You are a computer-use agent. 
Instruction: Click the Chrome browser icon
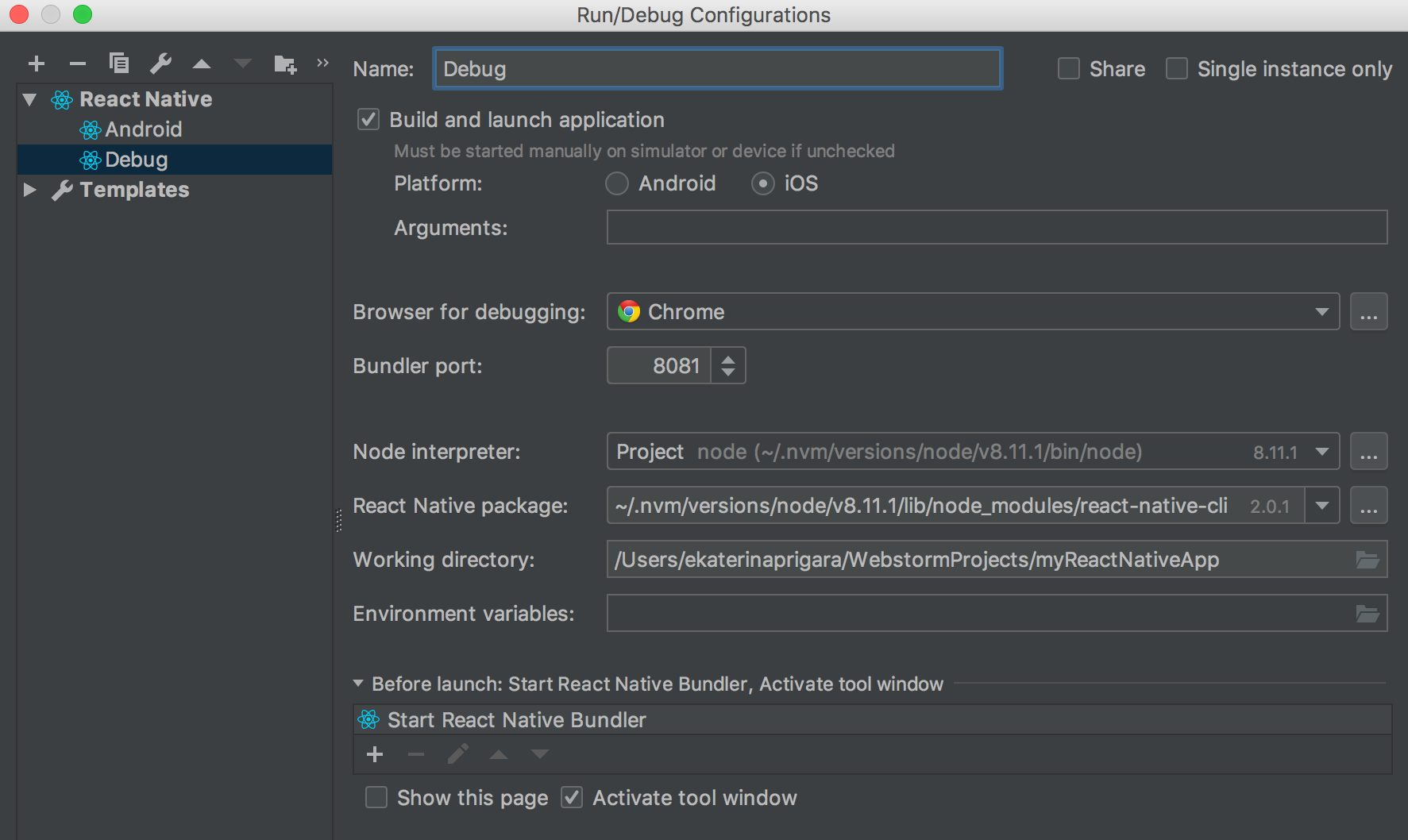tap(629, 311)
